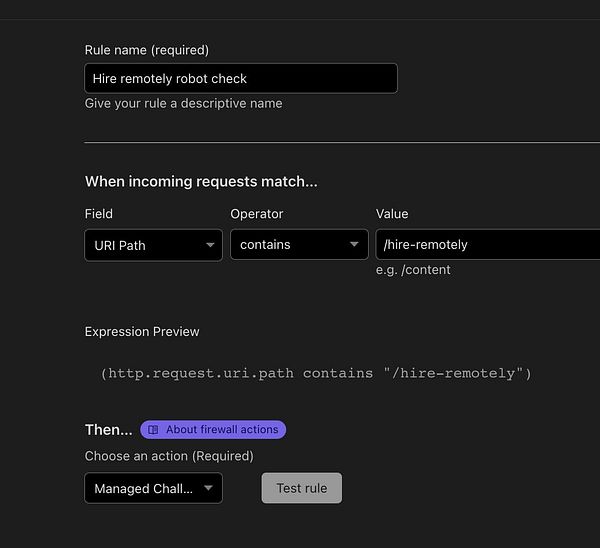The image size is (600, 548).
Task: Click the "Expression Preview" label
Action: coord(142,332)
